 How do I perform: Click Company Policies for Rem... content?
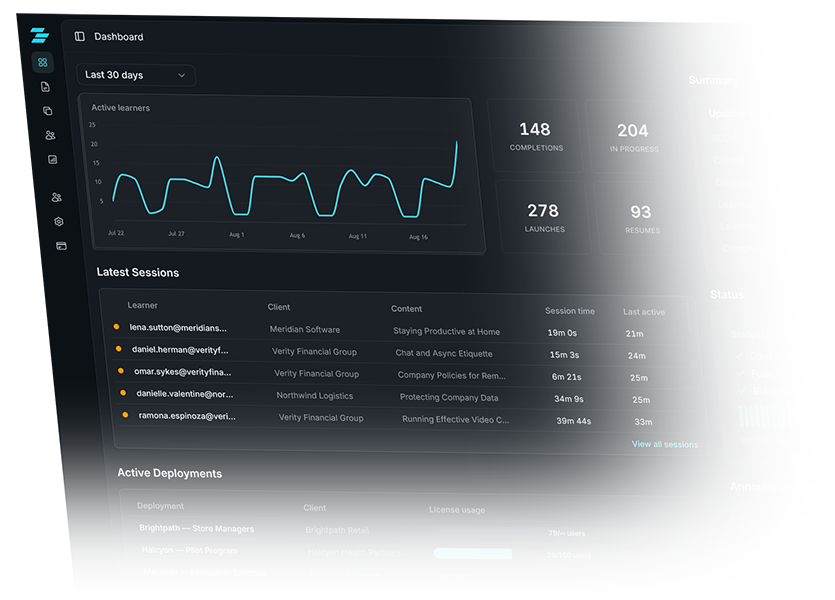452,375
